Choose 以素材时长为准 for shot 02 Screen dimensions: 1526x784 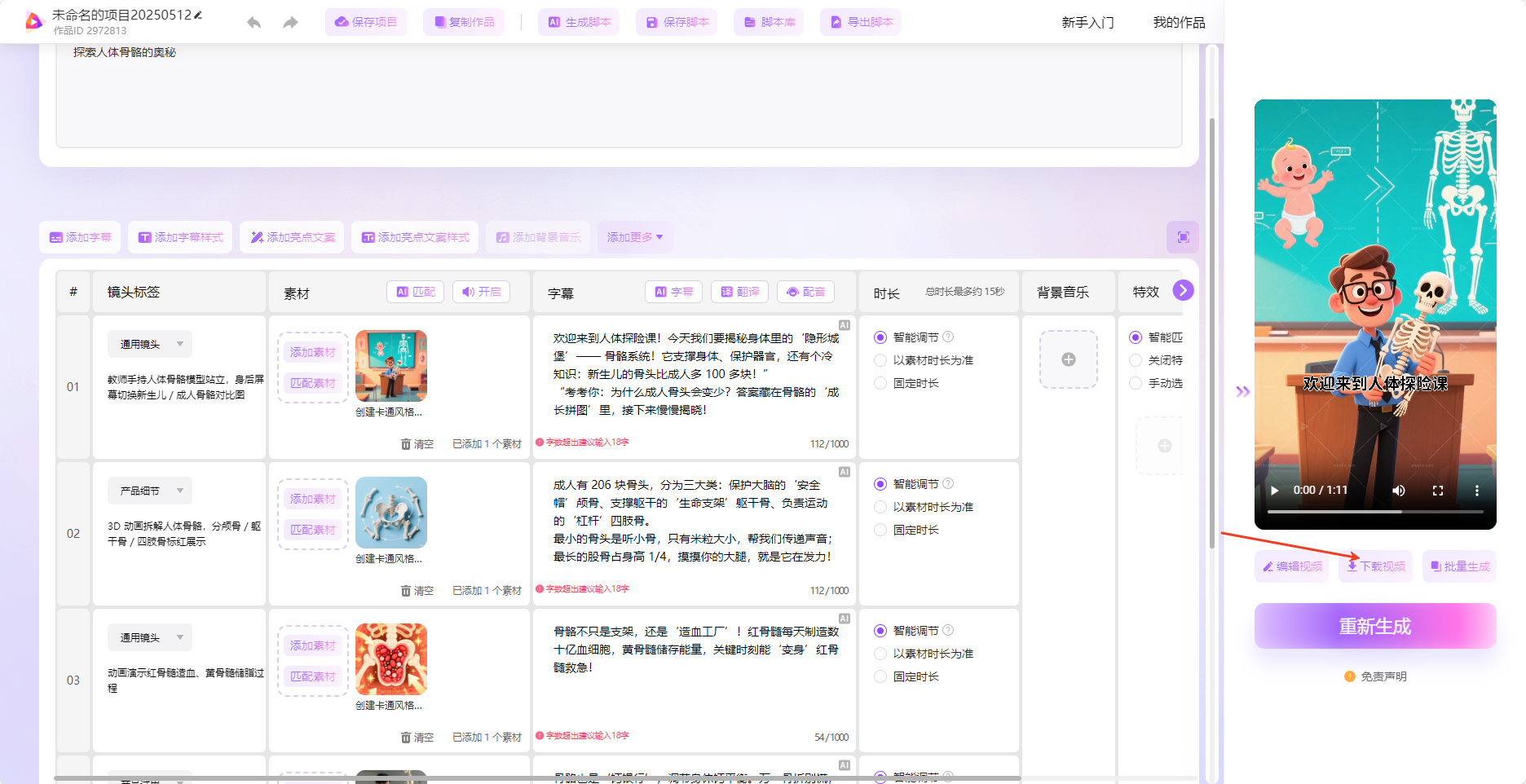pos(880,506)
